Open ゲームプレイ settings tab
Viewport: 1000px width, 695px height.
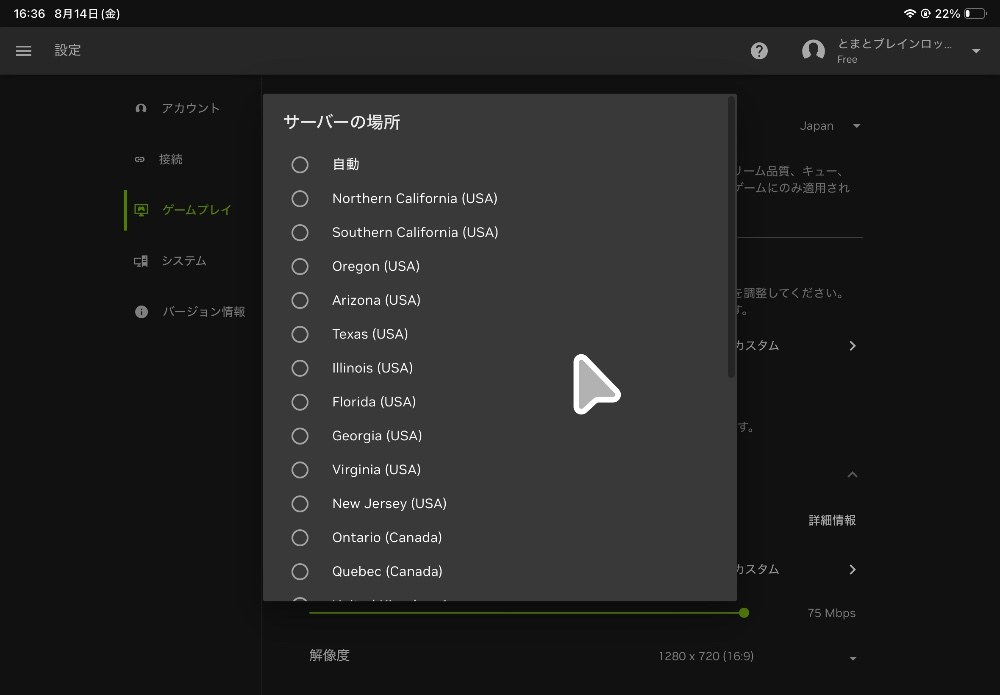tap(190, 210)
